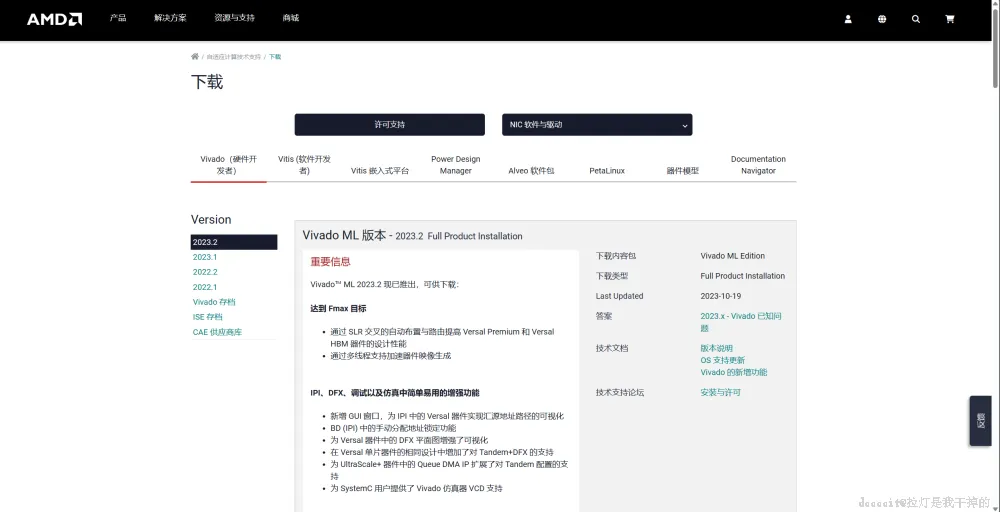Viewport: 1000px width, 512px height.
Task: Open the 产品 menu
Action: click(118, 18)
